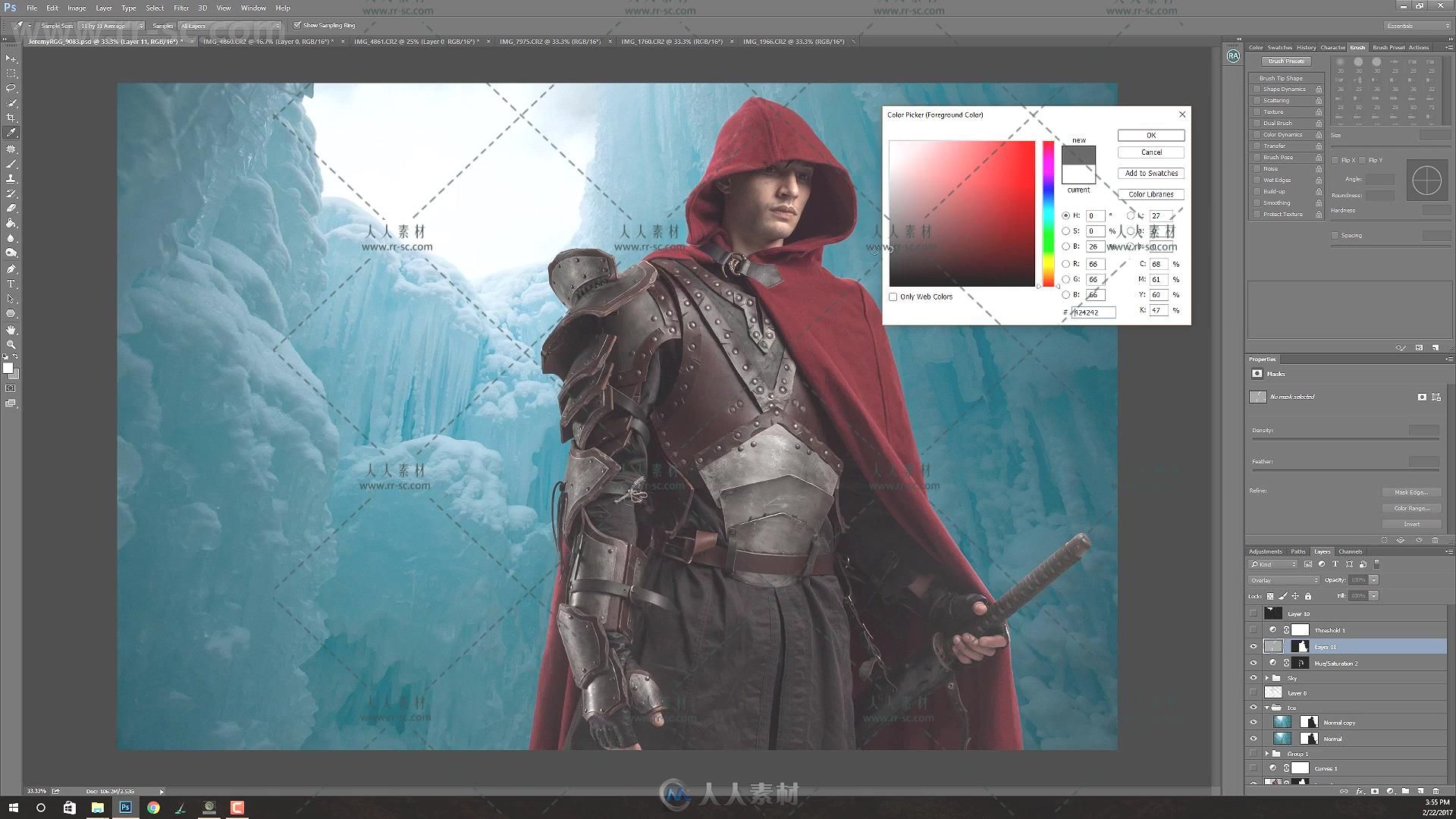The height and width of the screenshot is (819, 1456).
Task: Select the Eyedropper tool in toolbar
Action: pos(11,133)
